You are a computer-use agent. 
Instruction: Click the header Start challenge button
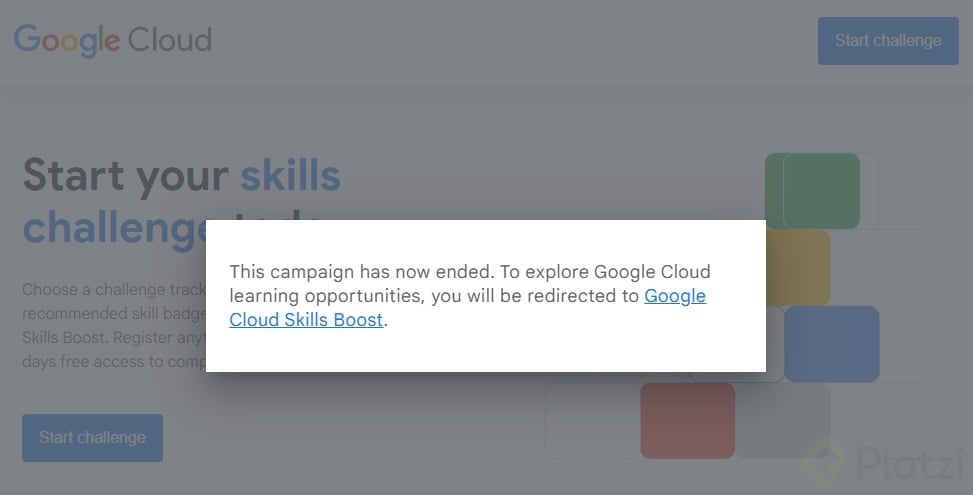[887, 41]
